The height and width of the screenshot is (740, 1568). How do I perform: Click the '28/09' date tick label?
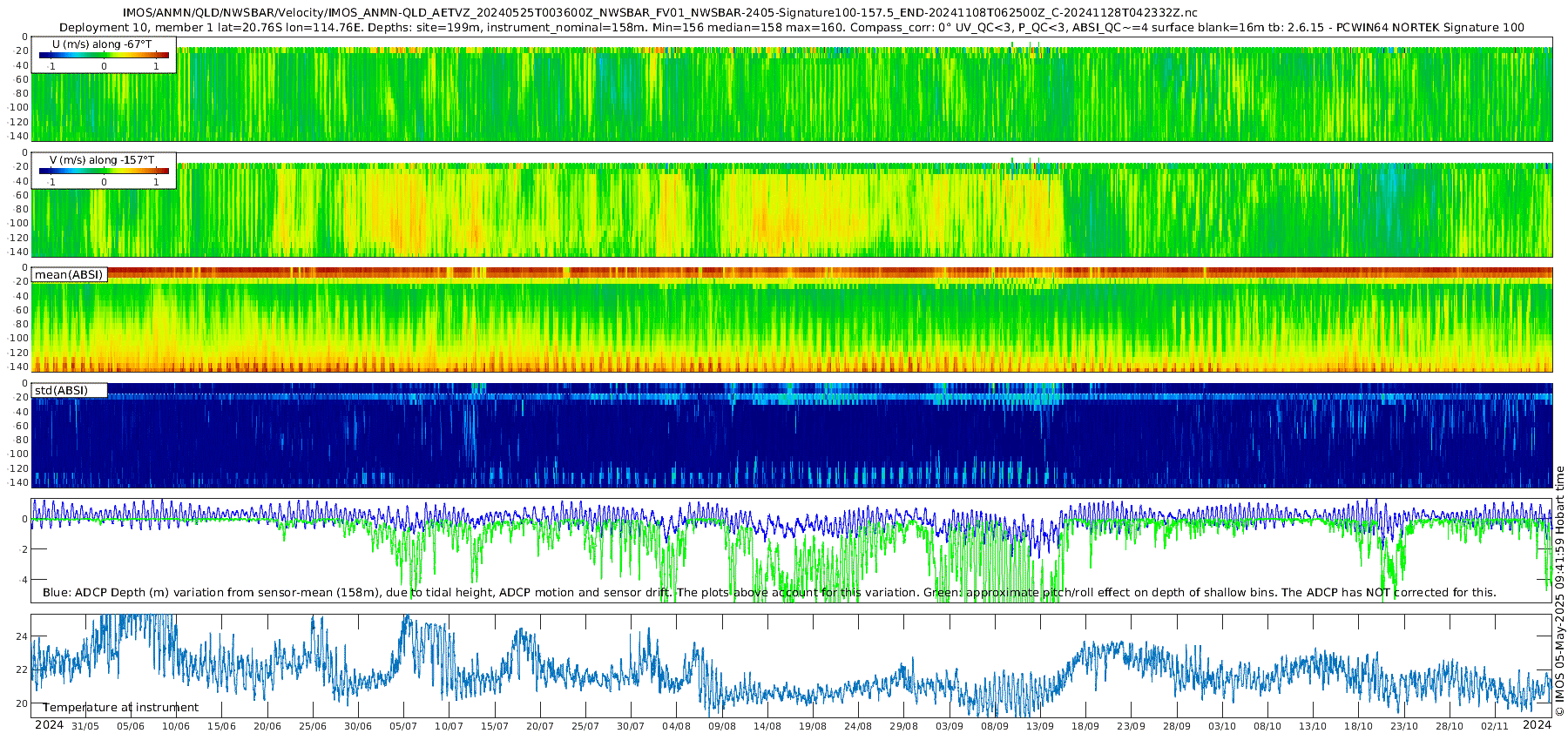[x=1177, y=726]
